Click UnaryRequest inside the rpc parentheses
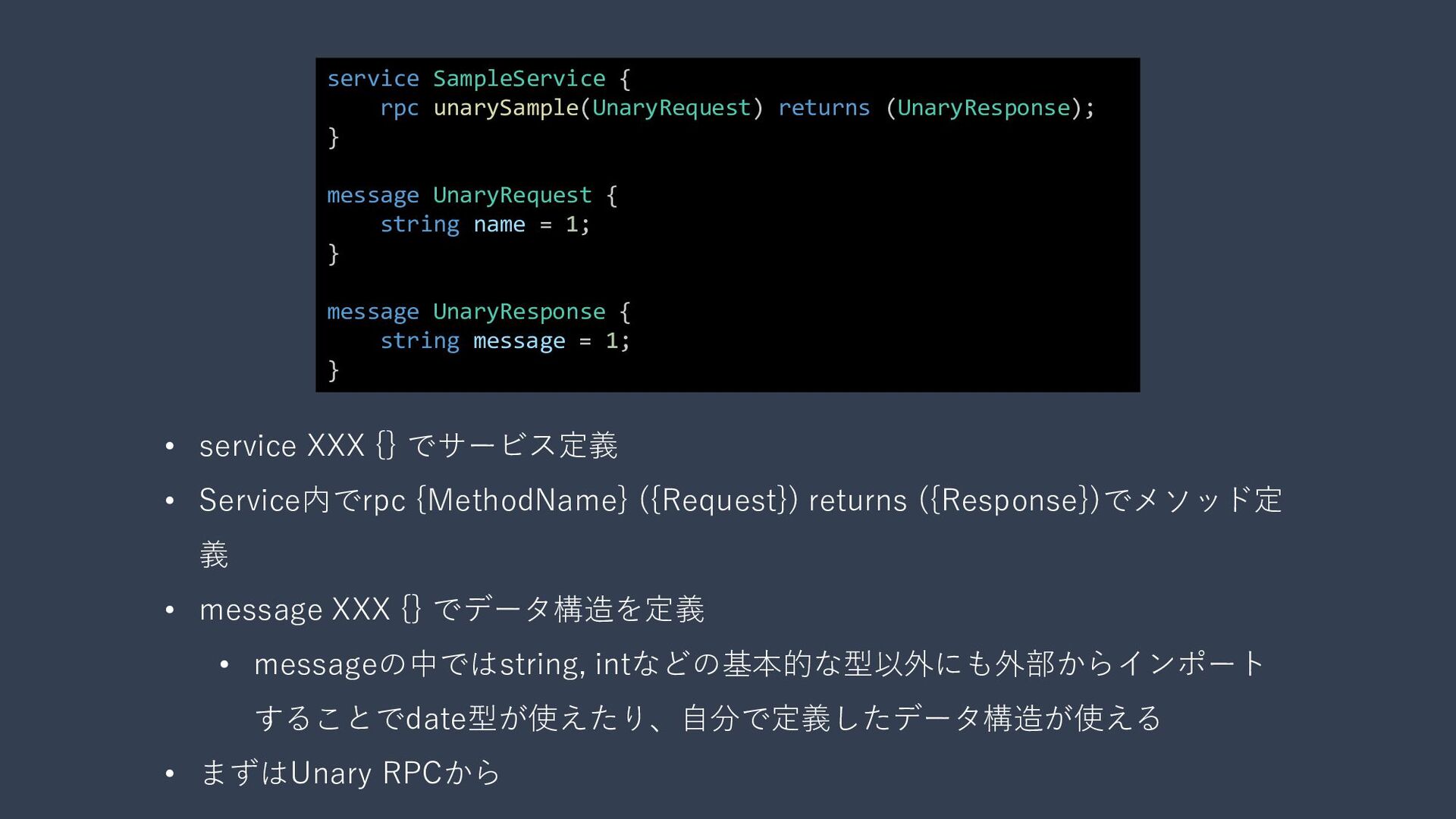The height and width of the screenshot is (819, 1456). [671, 108]
